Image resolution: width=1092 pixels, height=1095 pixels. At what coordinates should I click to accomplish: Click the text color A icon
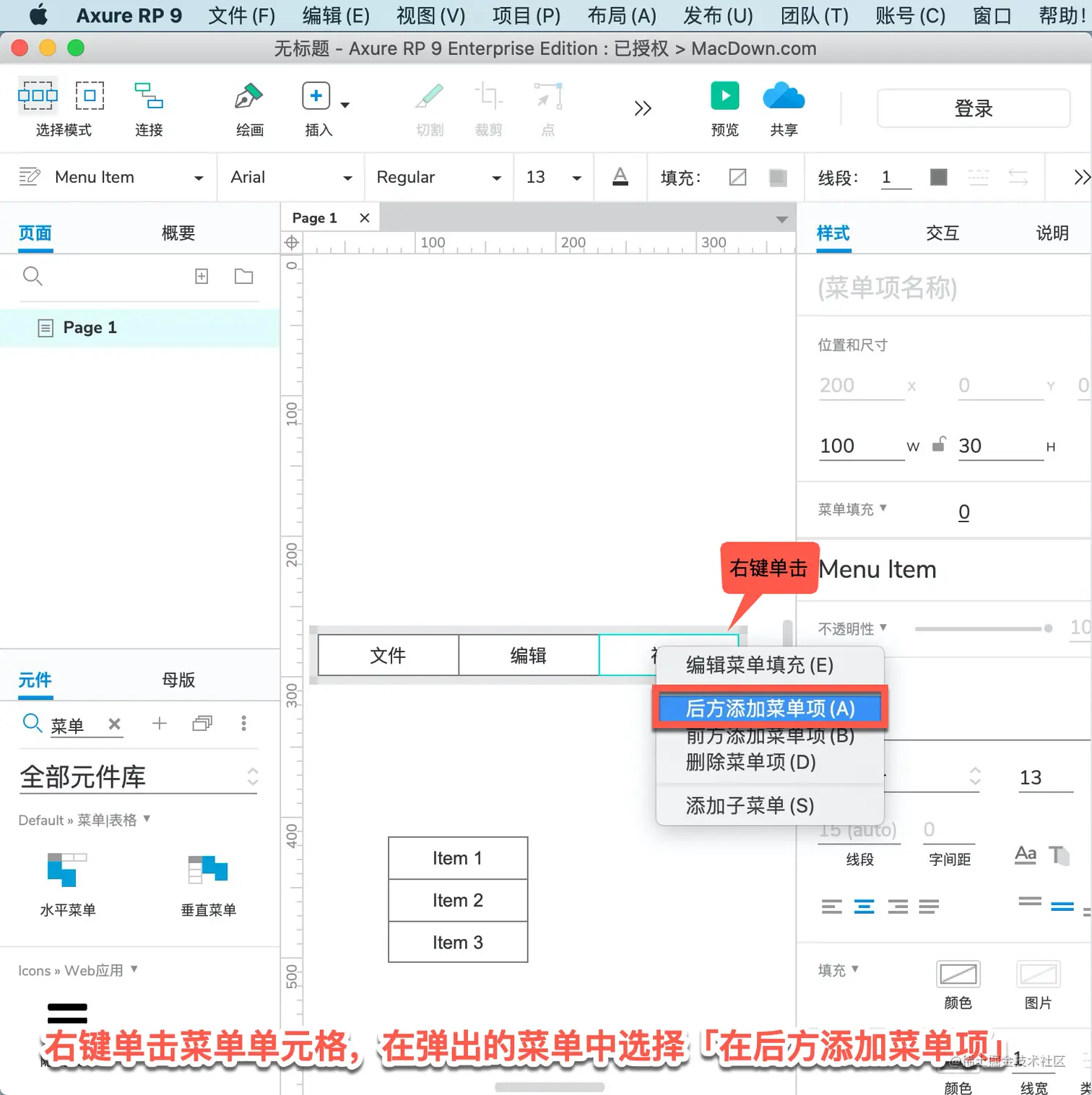click(620, 177)
